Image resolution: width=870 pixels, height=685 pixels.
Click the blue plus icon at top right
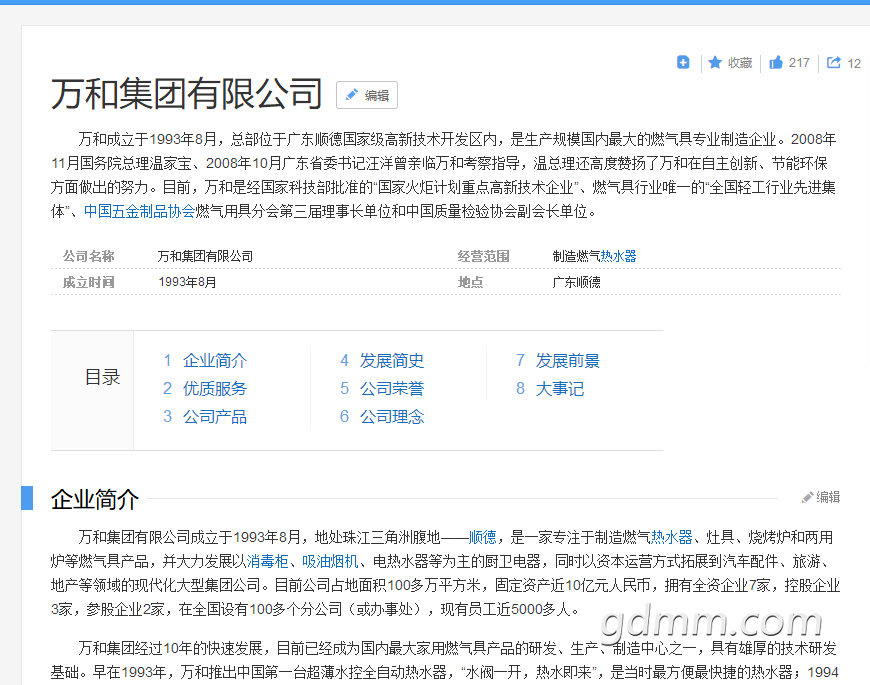(683, 62)
